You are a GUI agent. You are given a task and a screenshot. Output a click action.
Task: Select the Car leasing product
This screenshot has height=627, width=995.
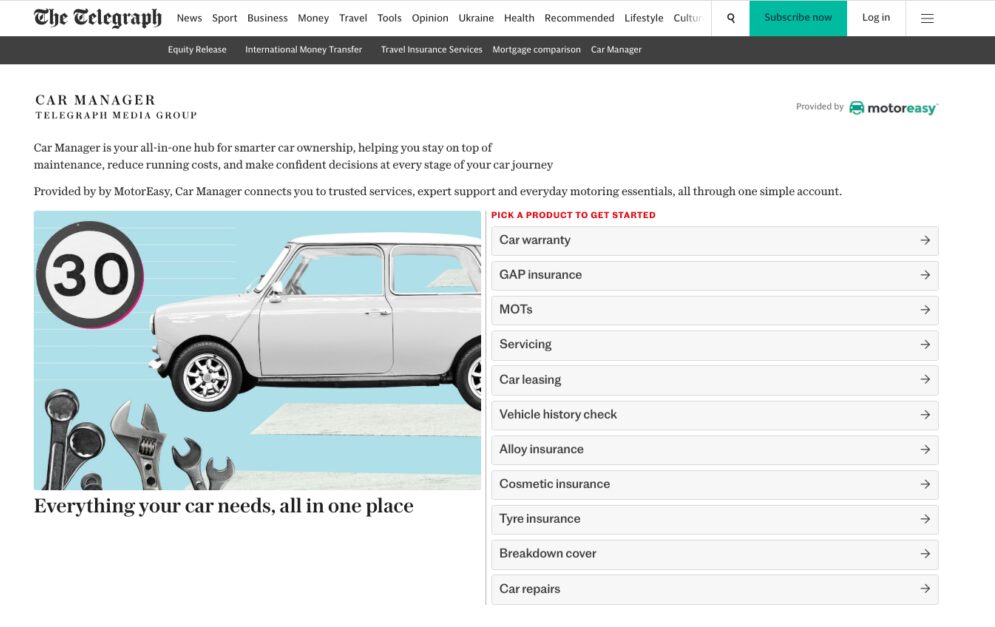pos(715,380)
